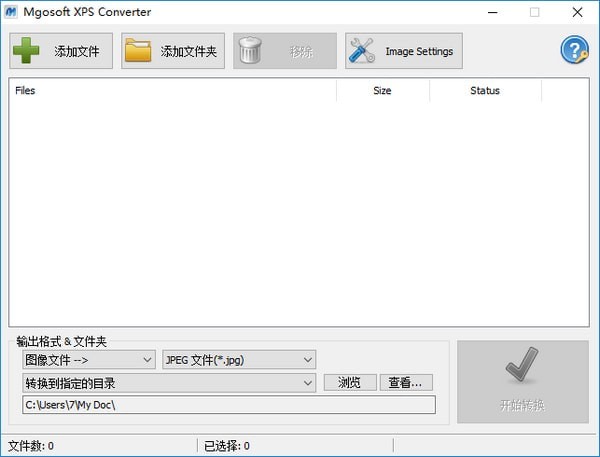
Task: Click the green plus add-file icon
Action: [x=26, y=50]
